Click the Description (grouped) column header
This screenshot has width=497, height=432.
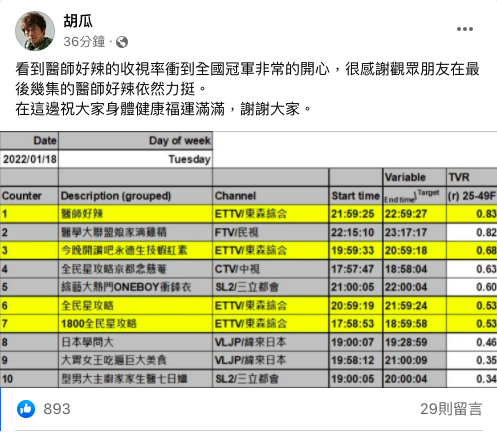pyautogui.click(x=135, y=196)
